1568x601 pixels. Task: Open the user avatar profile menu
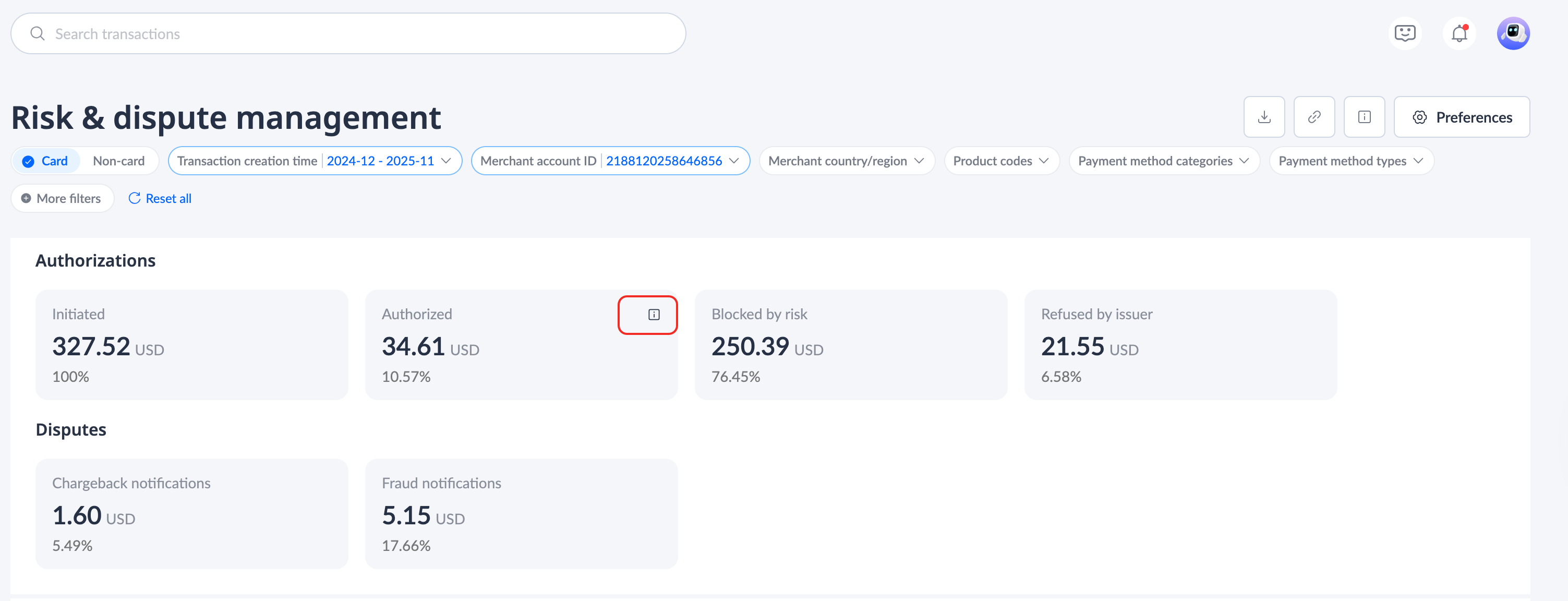1513,33
